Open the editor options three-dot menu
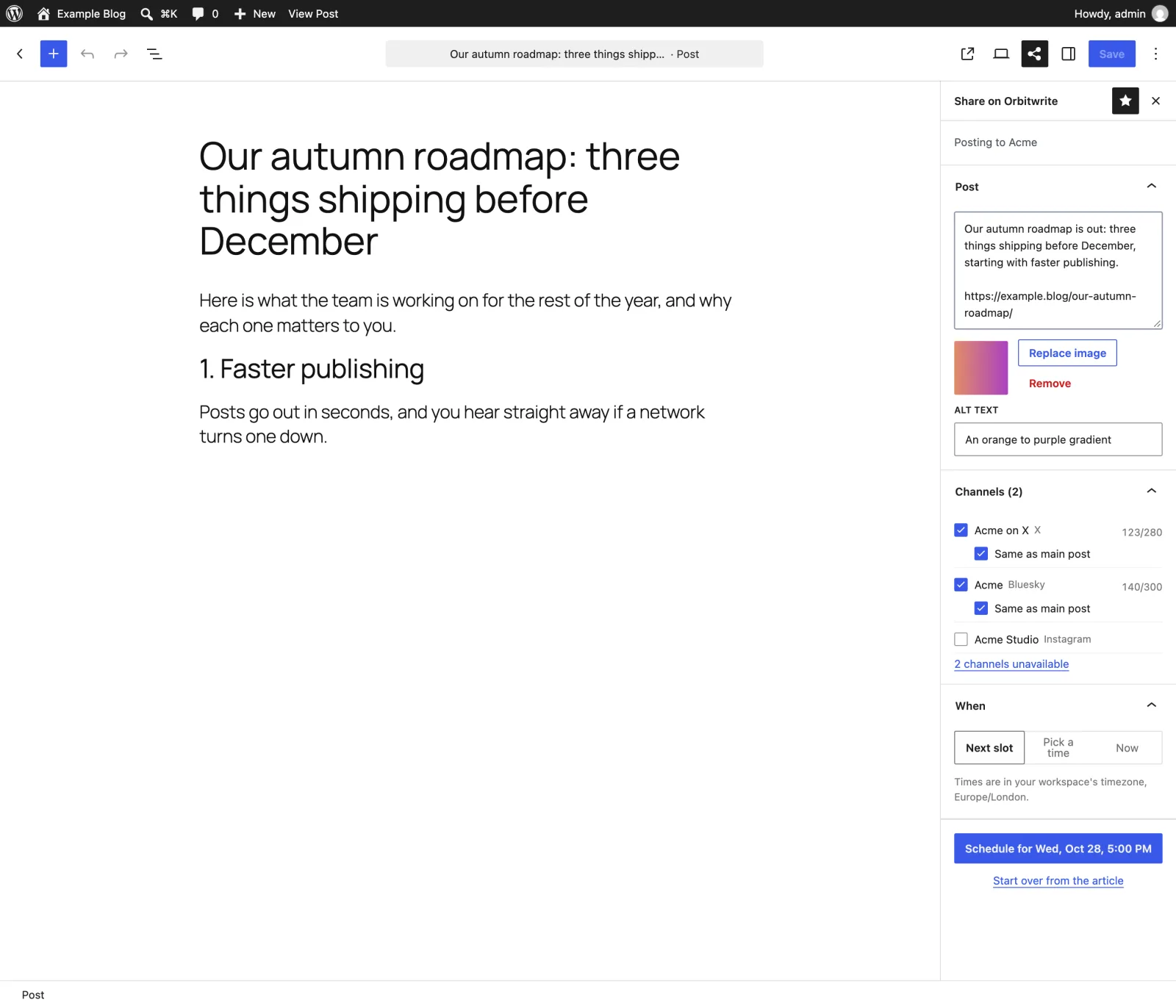 coord(1155,54)
